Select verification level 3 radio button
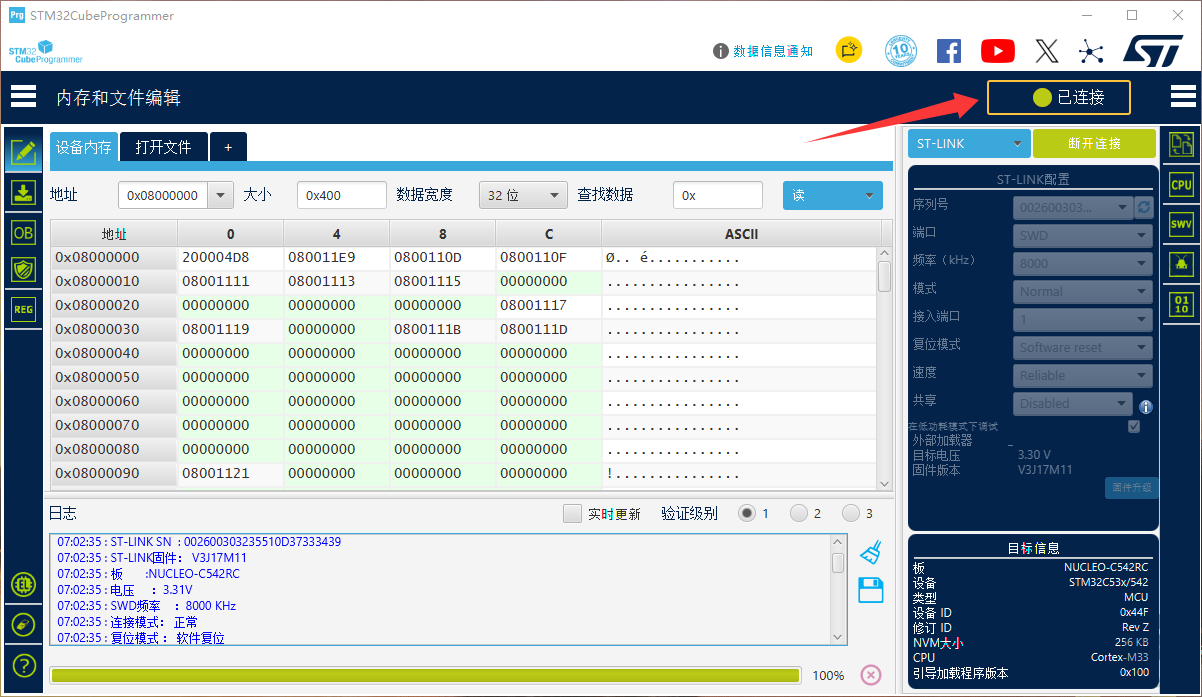The height and width of the screenshot is (697, 1202). [x=851, y=513]
